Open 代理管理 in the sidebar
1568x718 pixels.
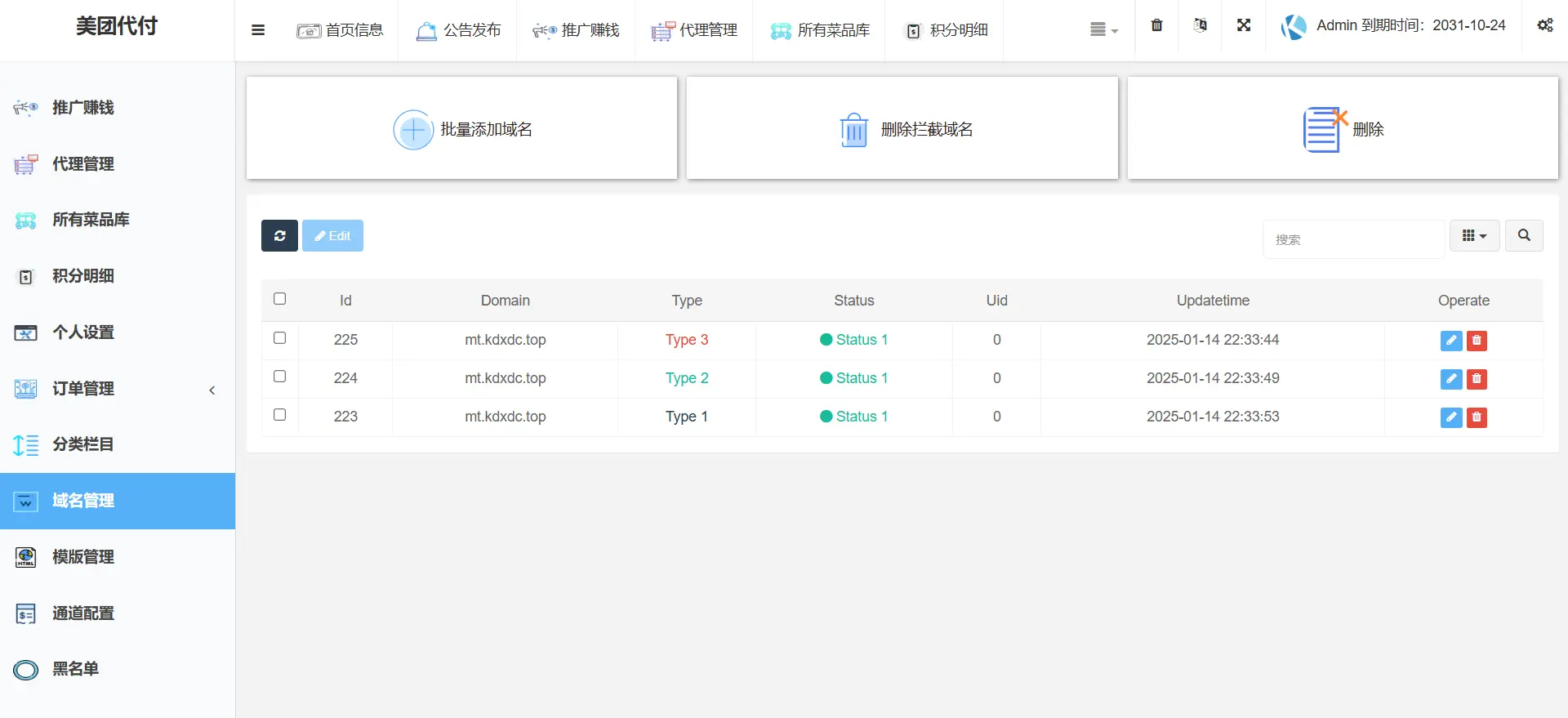118,164
